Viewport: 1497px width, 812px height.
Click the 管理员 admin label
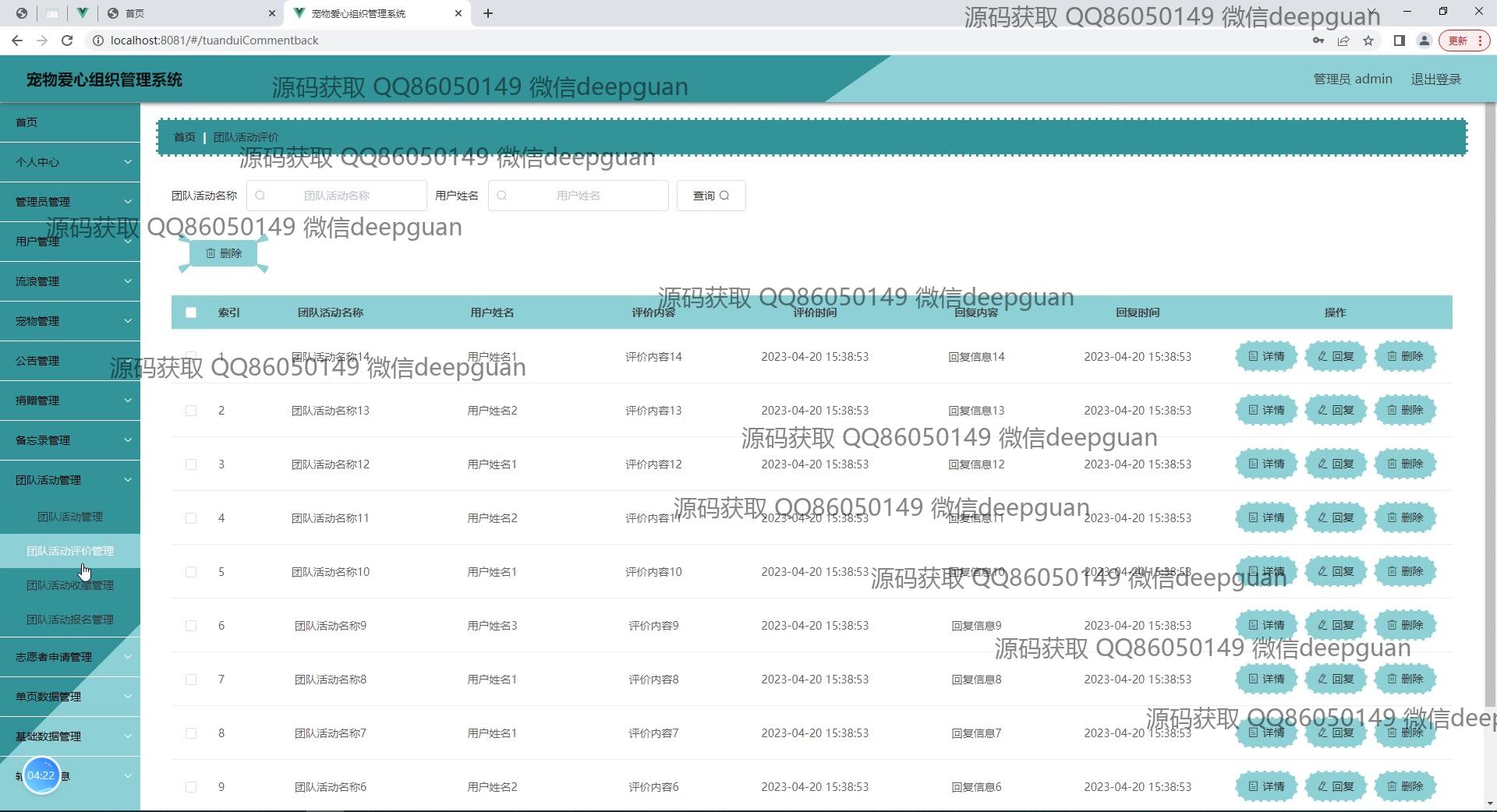pyautogui.click(x=1353, y=79)
